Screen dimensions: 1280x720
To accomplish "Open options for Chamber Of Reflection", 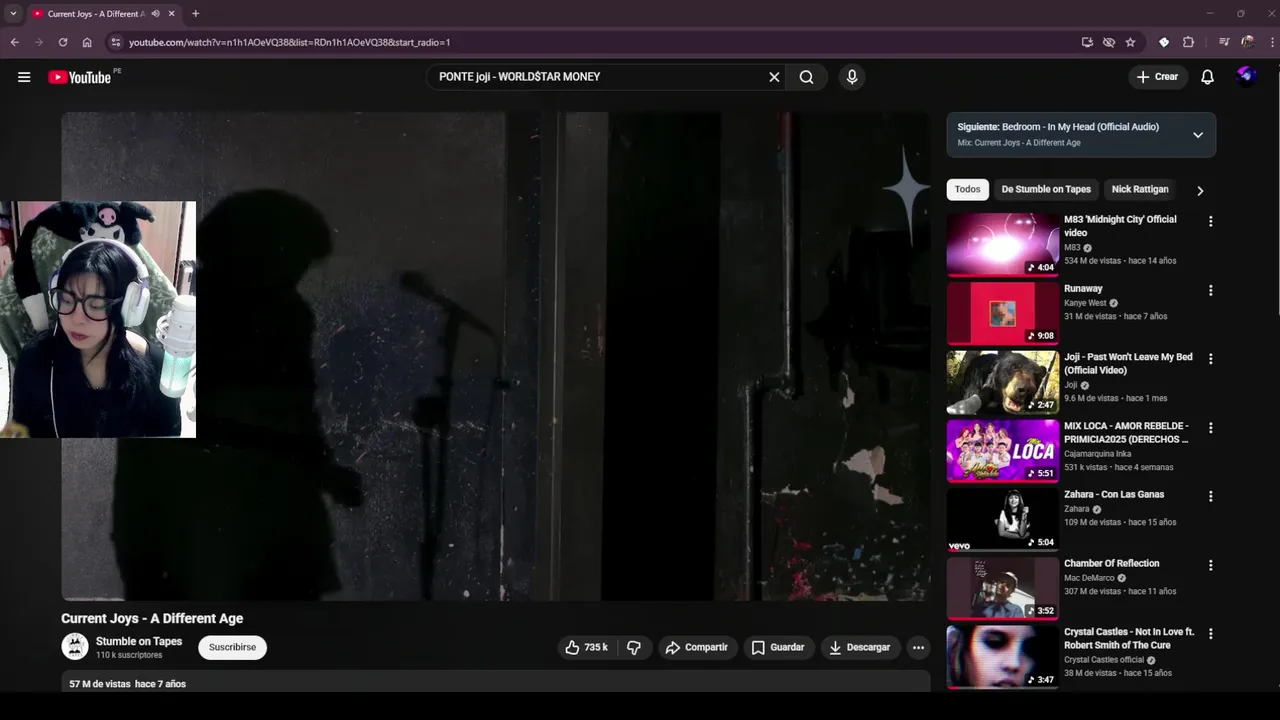I will pyautogui.click(x=1210, y=566).
